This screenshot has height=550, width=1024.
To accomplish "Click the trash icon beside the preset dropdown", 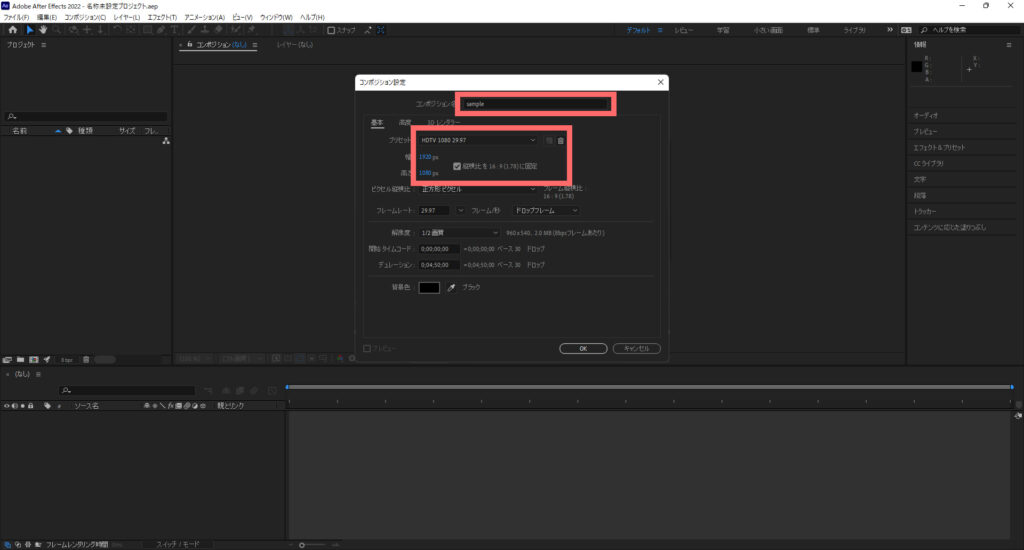I will click(x=561, y=141).
